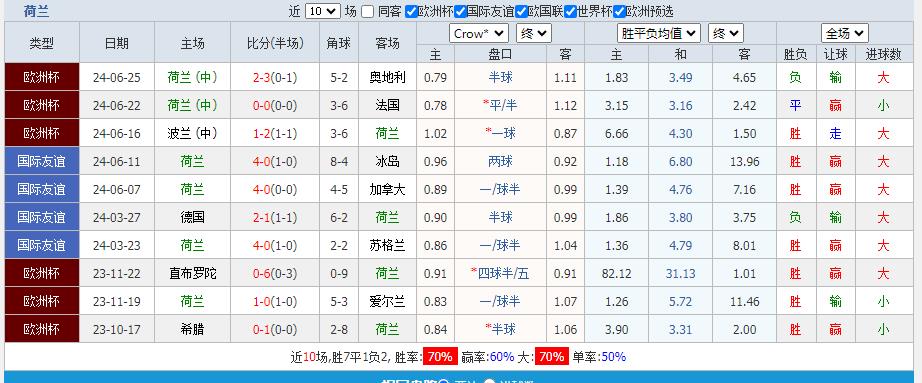Click the 国际友谊 label in the 24-06-11 row

click(42, 162)
